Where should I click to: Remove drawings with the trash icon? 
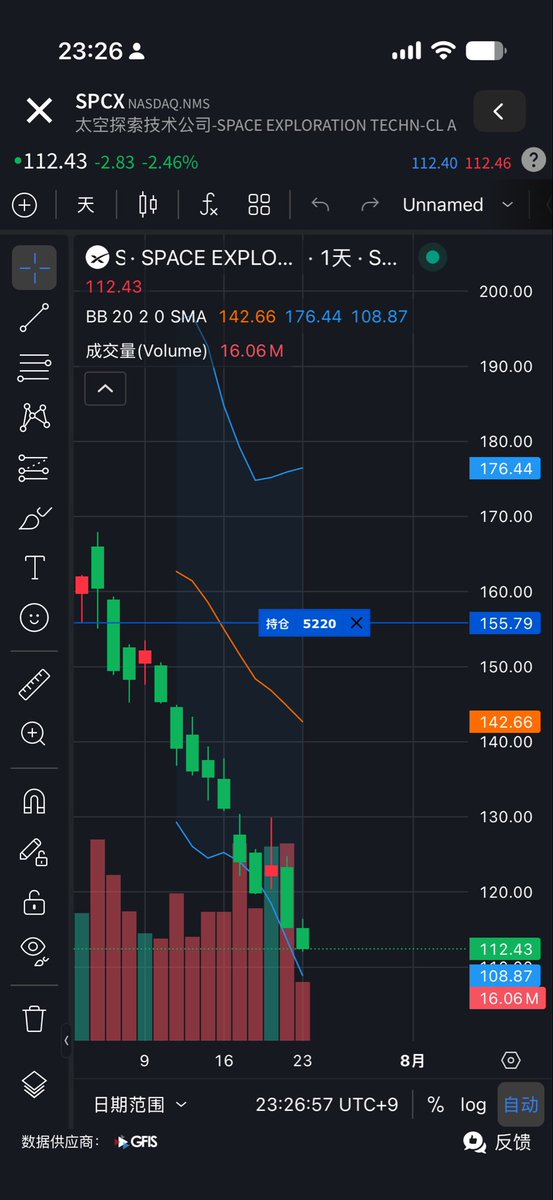[34, 1019]
